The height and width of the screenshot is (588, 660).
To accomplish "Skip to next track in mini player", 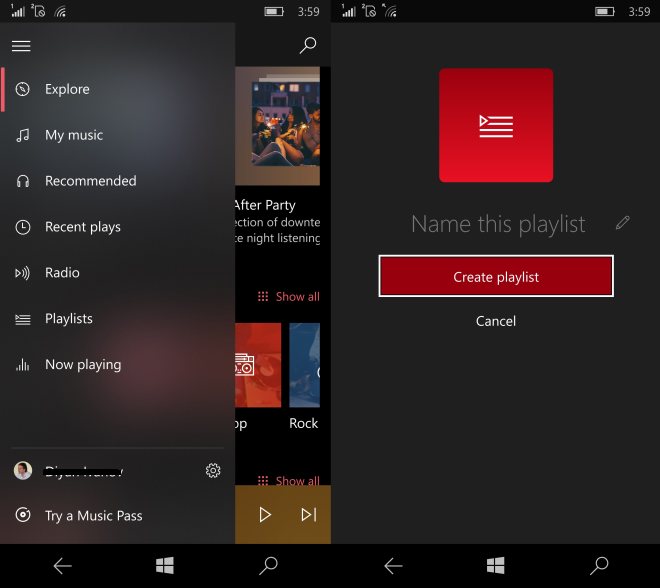I will (x=309, y=514).
